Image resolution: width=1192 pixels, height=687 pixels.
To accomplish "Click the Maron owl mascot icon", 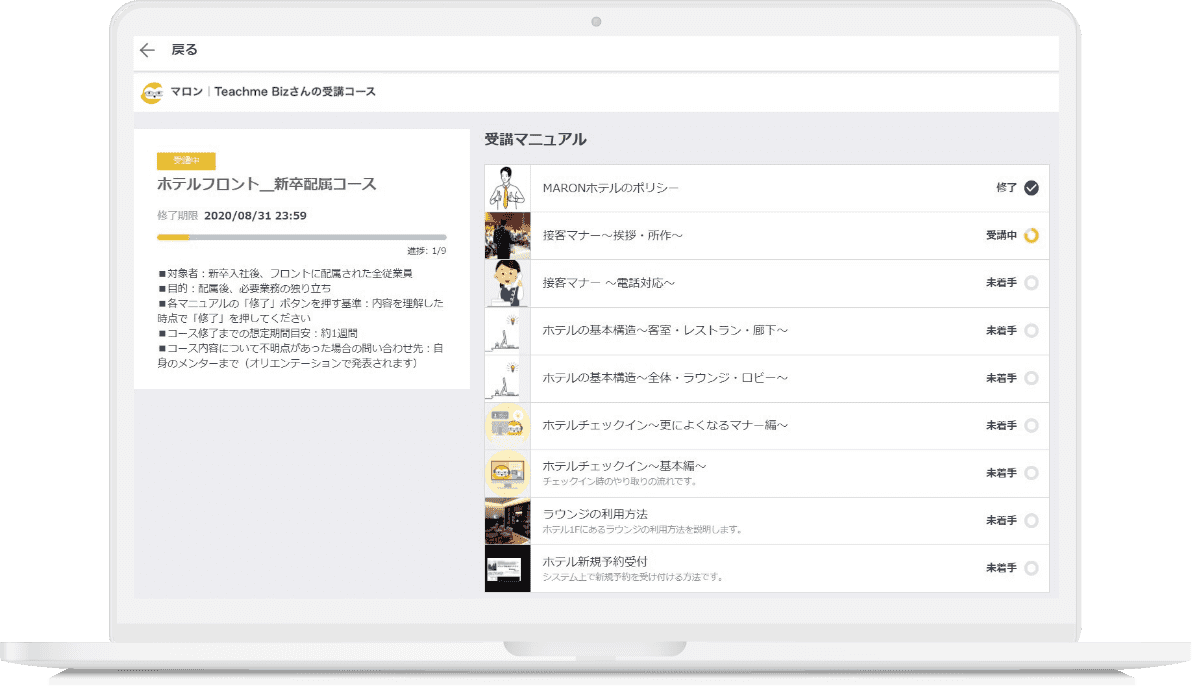I will click(x=153, y=92).
